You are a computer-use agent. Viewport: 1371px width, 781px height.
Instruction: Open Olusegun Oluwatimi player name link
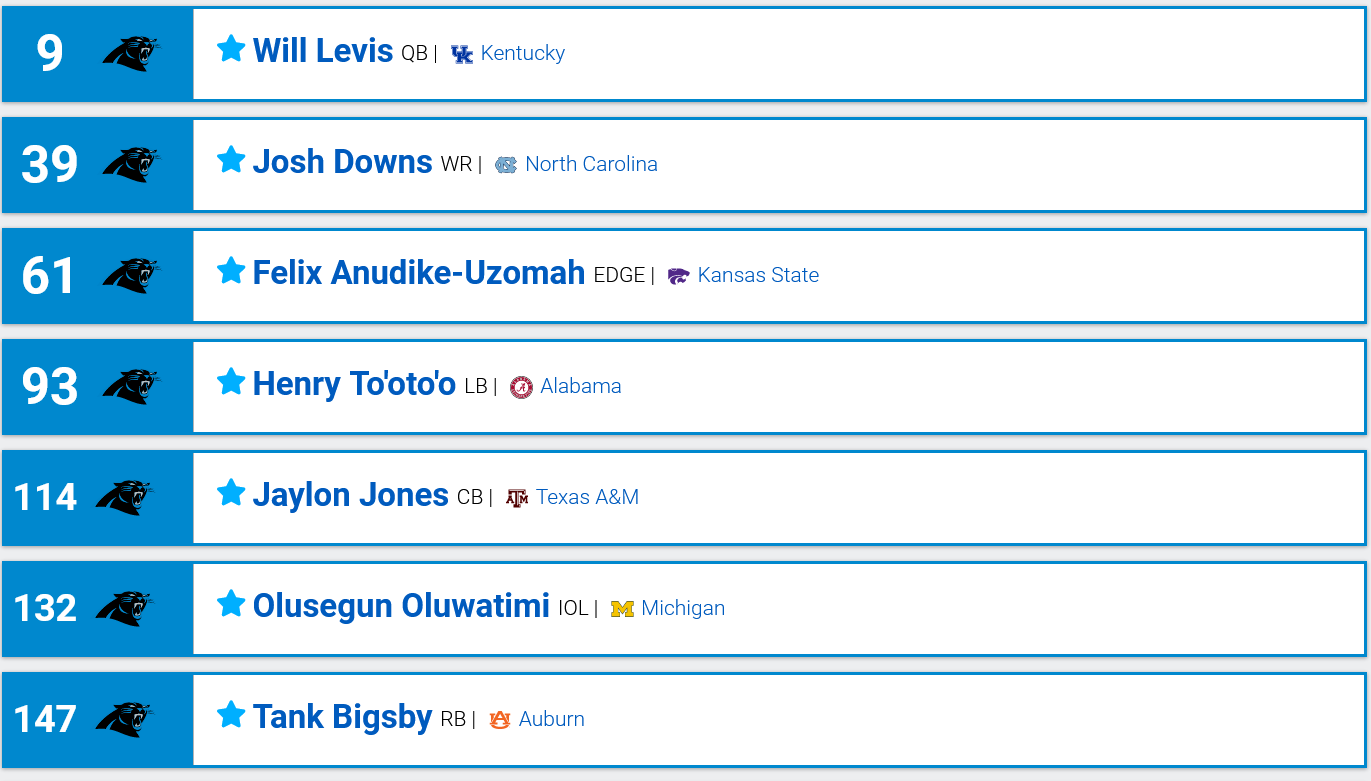click(x=401, y=606)
